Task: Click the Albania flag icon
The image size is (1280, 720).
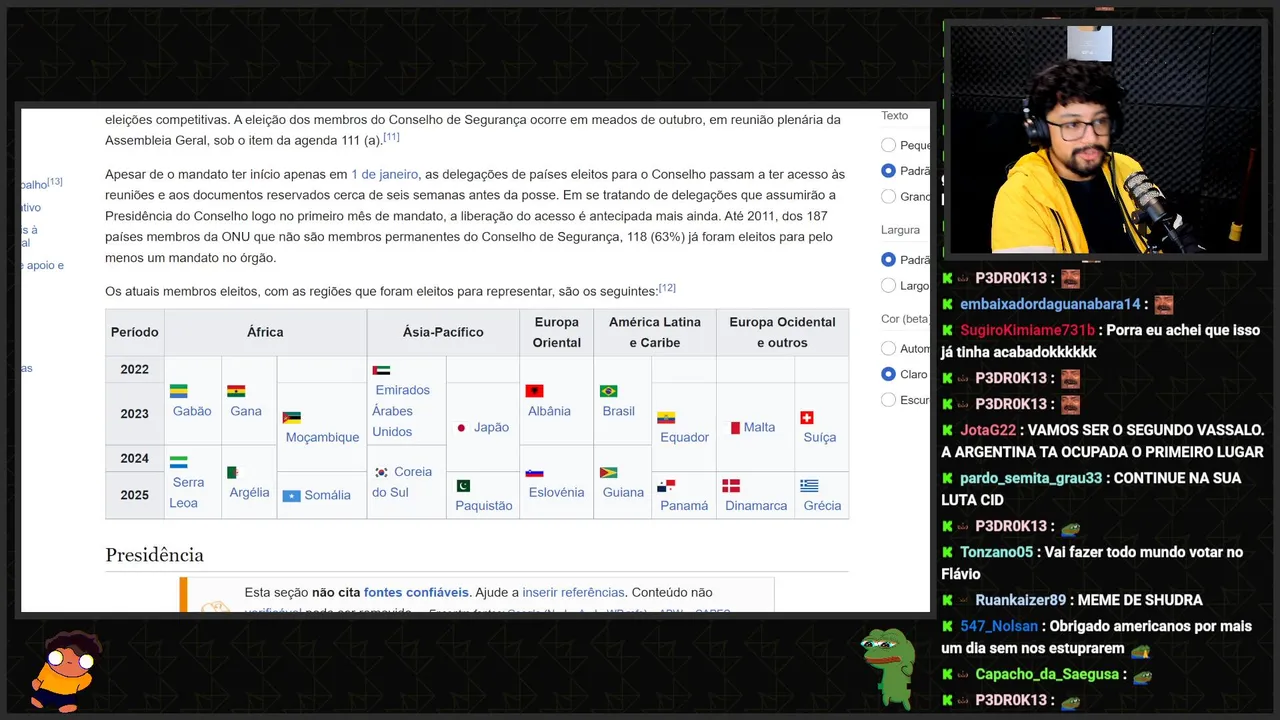Action: tap(534, 391)
